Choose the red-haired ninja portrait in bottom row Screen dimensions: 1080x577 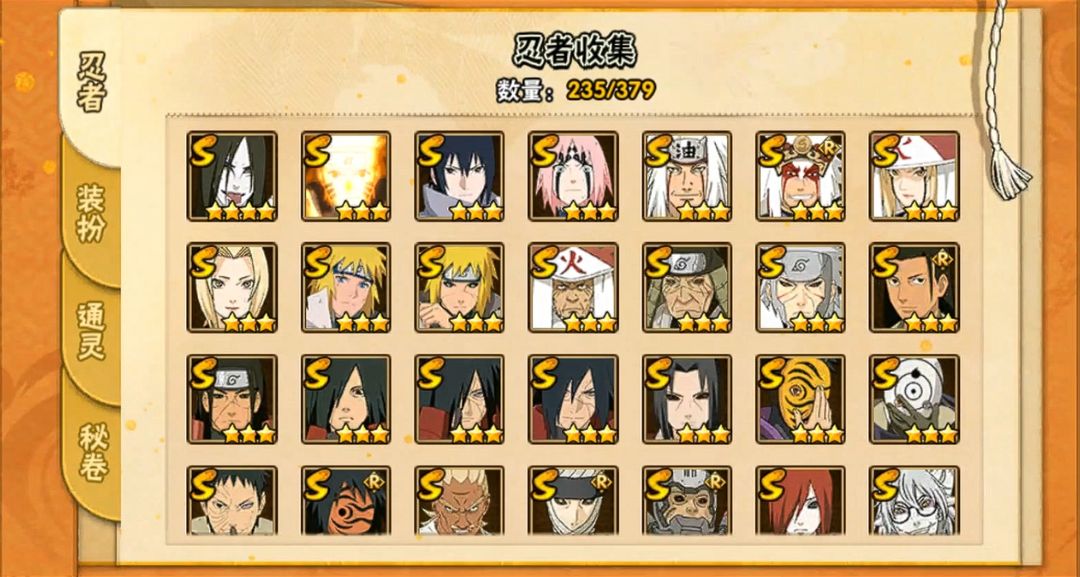coord(800,501)
